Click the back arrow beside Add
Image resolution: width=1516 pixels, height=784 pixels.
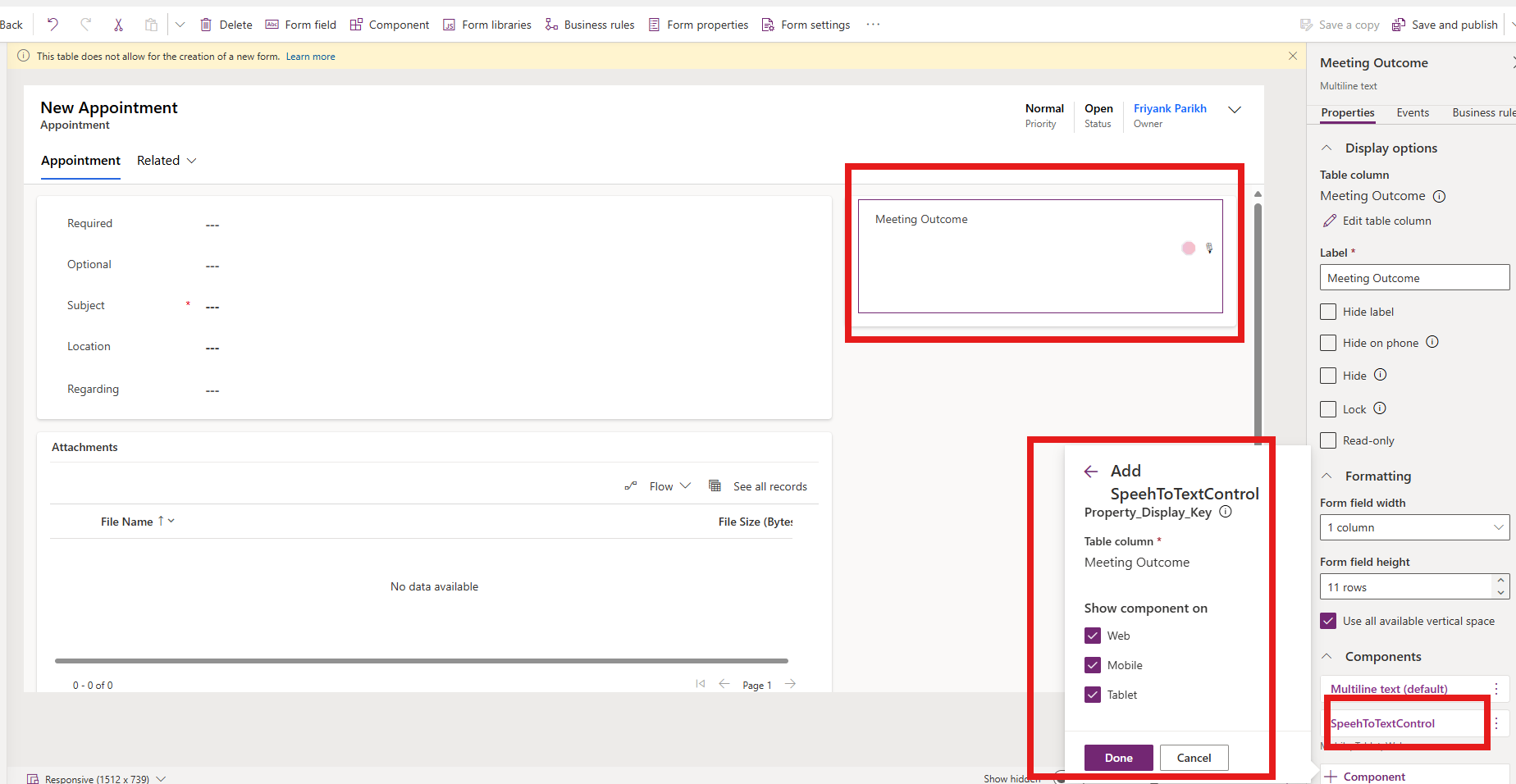1090,472
